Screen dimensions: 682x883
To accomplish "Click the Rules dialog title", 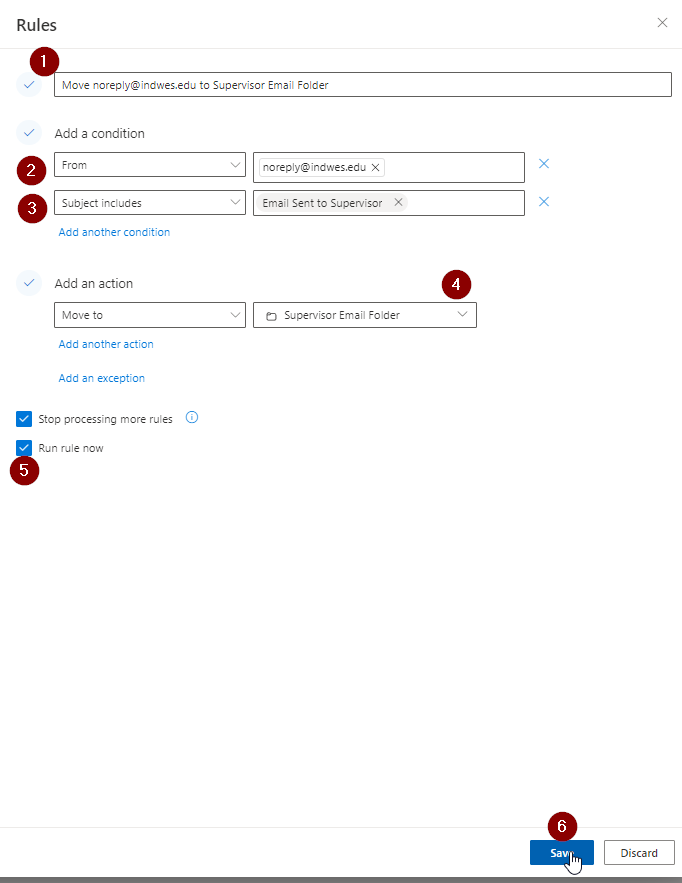I will pos(37,25).
